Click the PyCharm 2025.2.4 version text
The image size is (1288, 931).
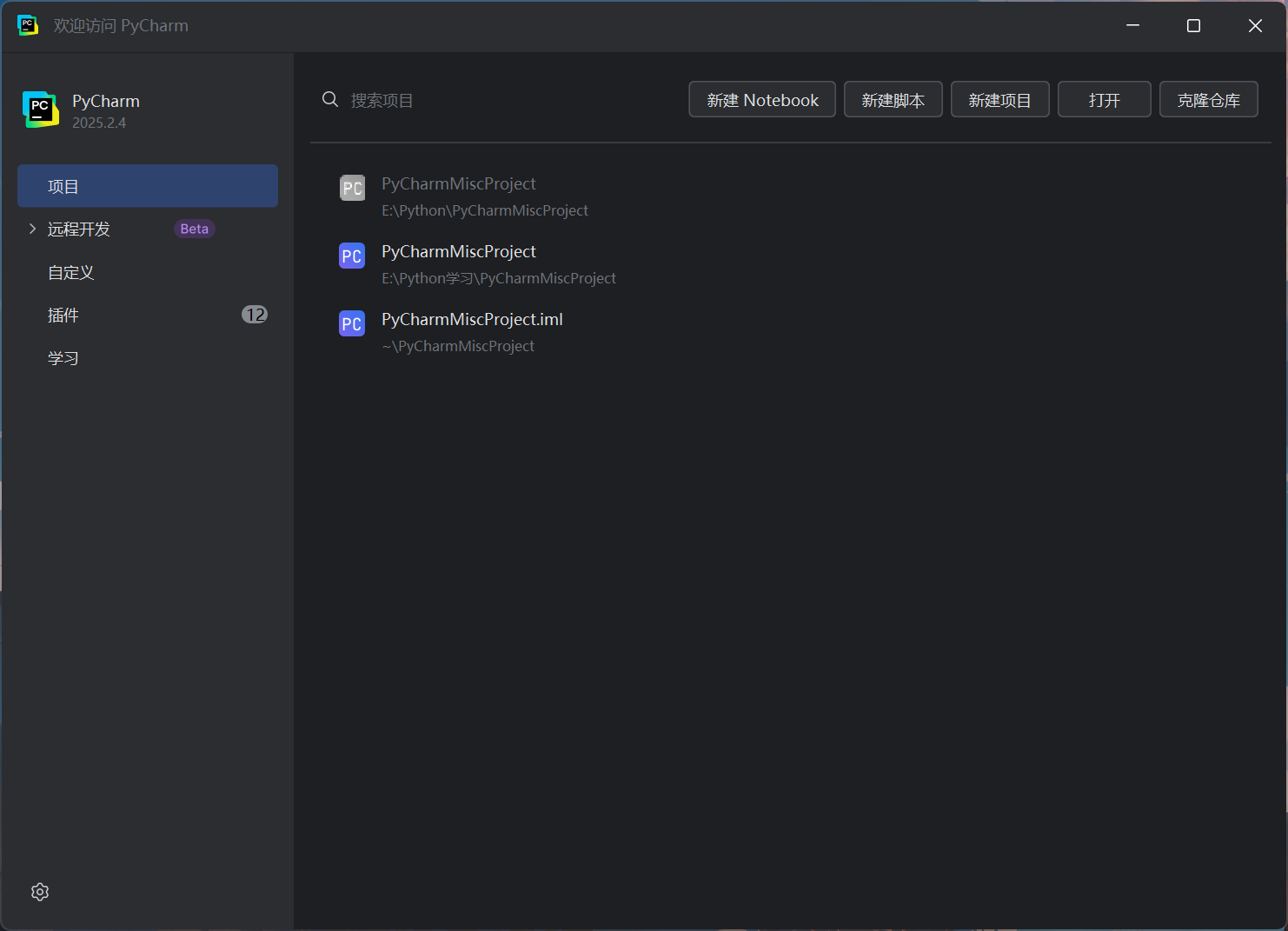[99, 123]
